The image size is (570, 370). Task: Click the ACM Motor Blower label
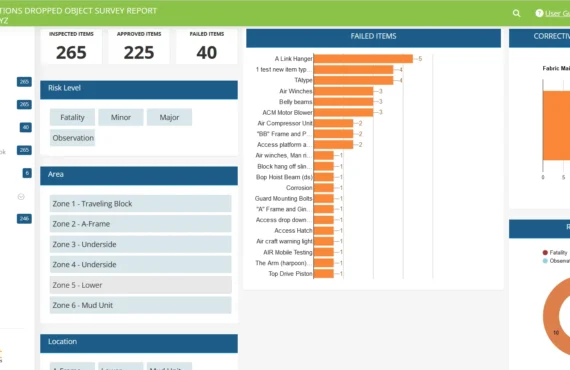tap(287, 113)
